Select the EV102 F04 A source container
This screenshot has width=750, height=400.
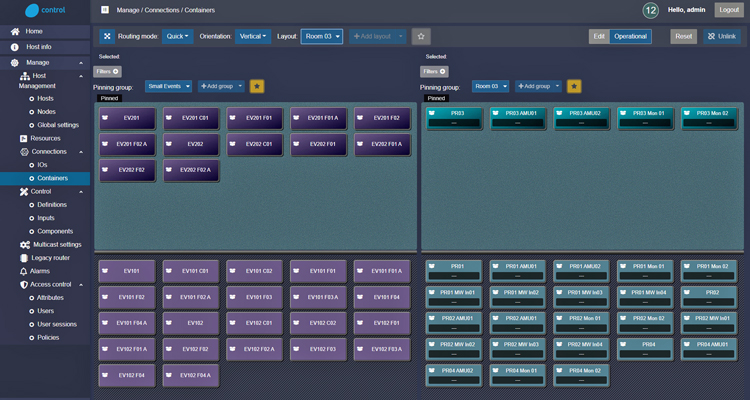click(x=191, y=376)
